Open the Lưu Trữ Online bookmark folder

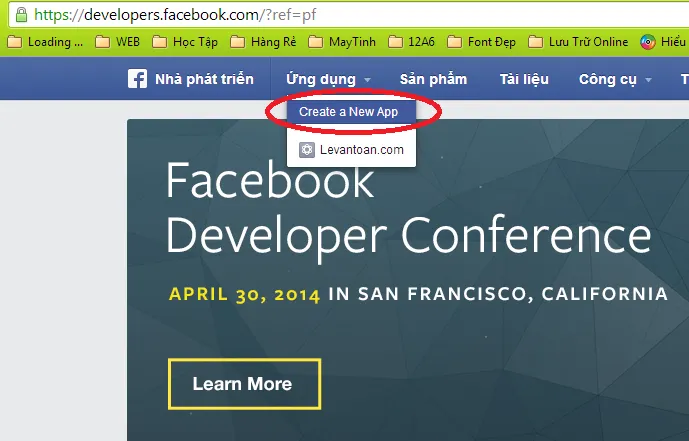[578, 42]
